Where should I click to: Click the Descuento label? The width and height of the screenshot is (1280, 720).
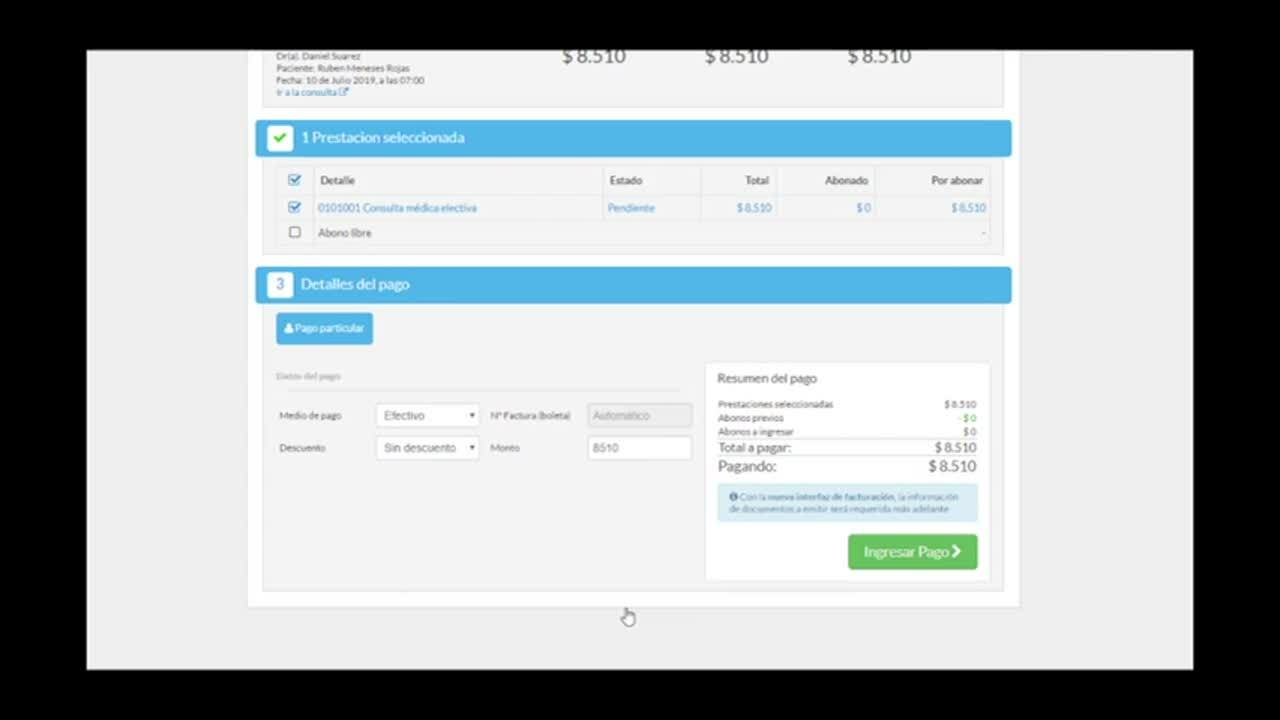pos(302,448)
